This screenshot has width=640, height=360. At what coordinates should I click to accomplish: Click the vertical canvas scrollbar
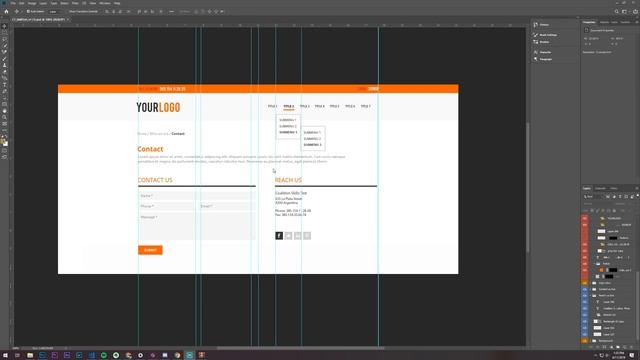528,188
